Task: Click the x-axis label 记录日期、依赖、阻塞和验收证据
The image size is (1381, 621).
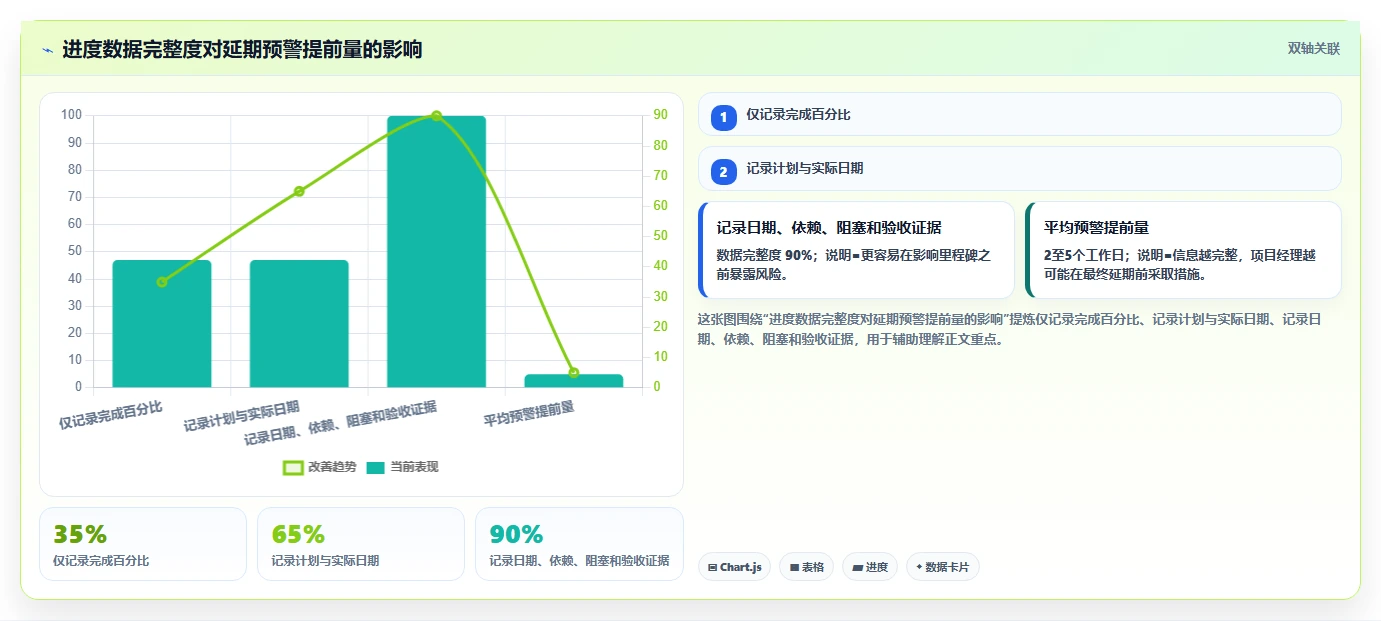Action: point(341,422)
